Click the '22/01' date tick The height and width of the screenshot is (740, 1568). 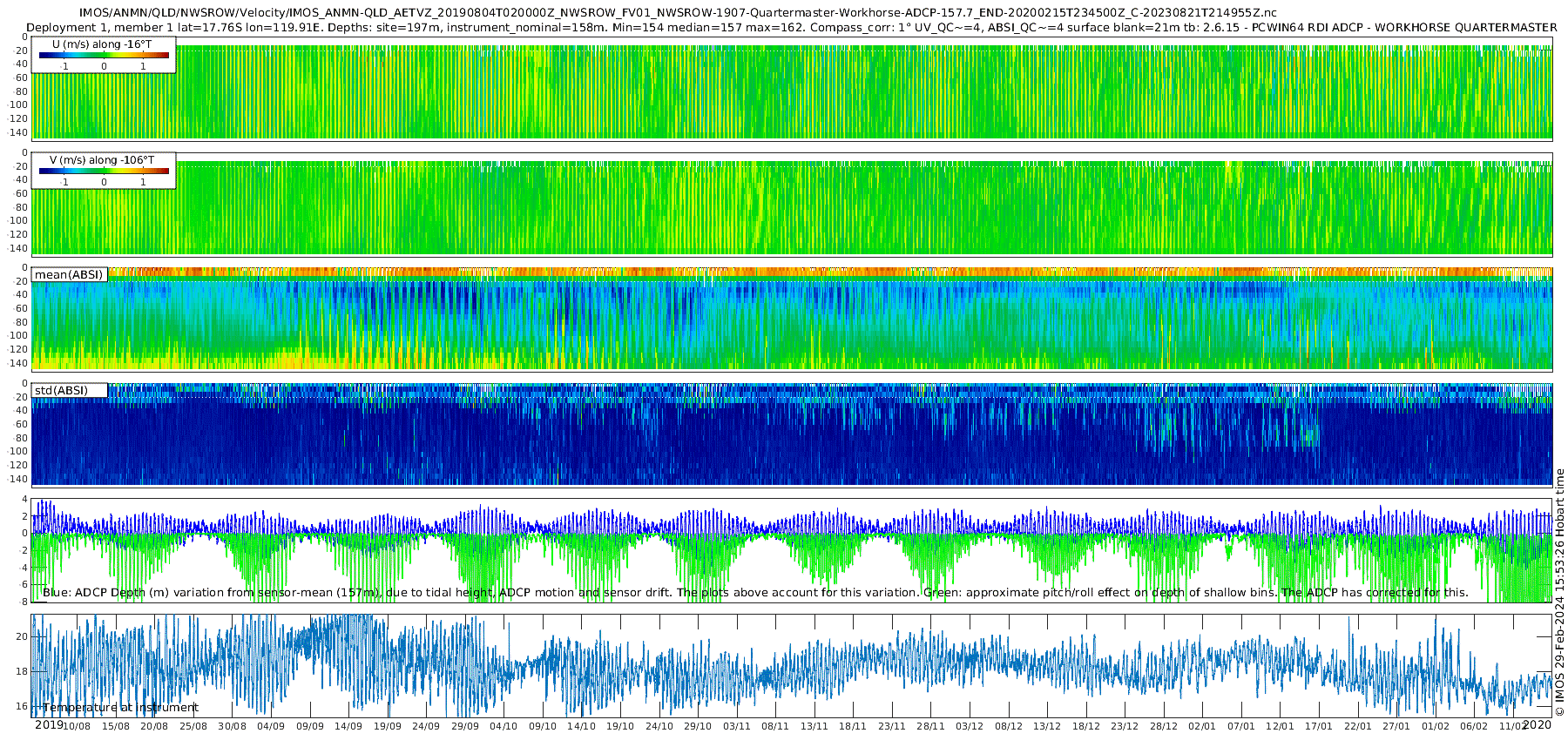(x=1358, y=726)
